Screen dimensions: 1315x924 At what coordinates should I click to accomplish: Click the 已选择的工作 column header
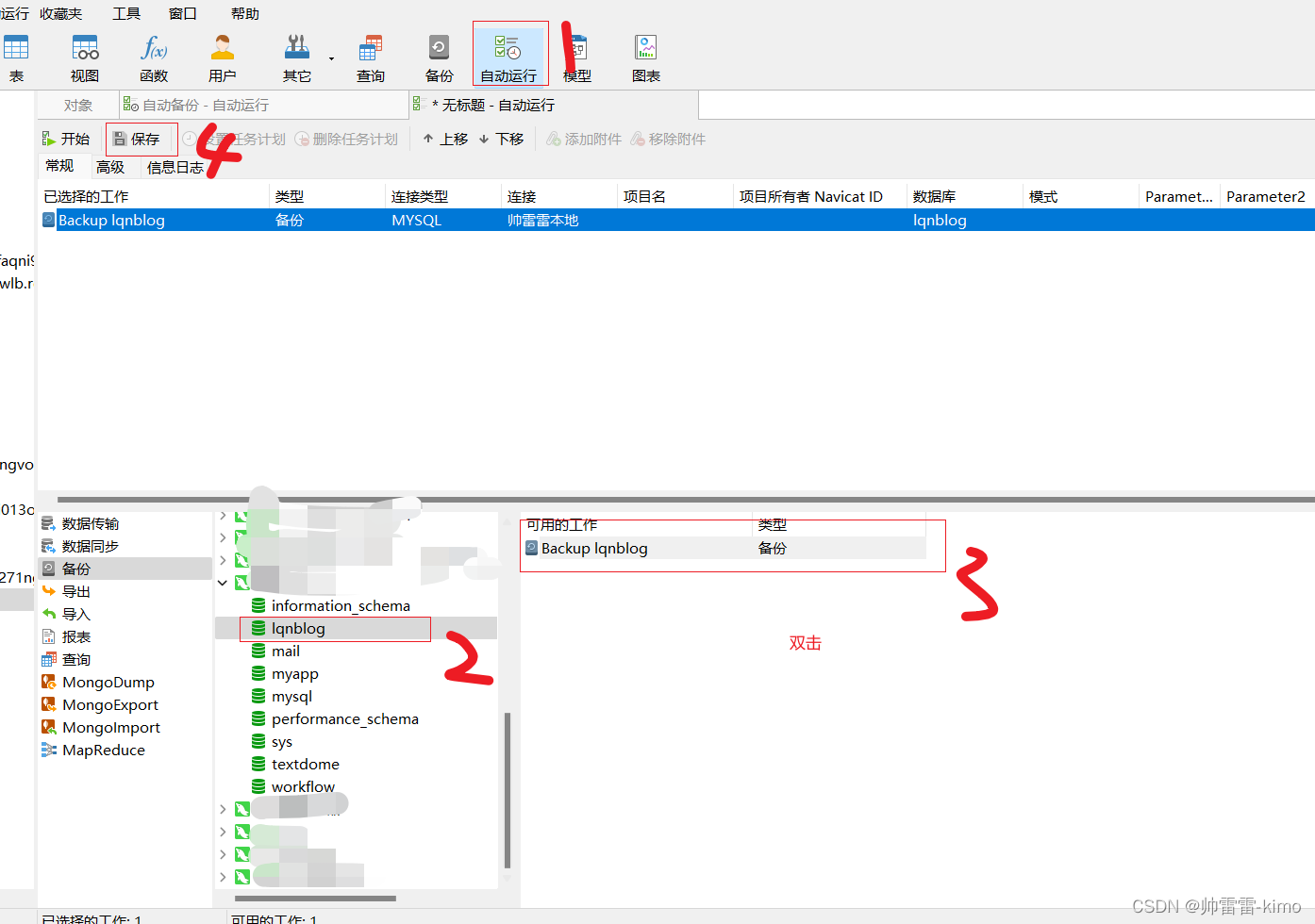click(x=154, y=196)
